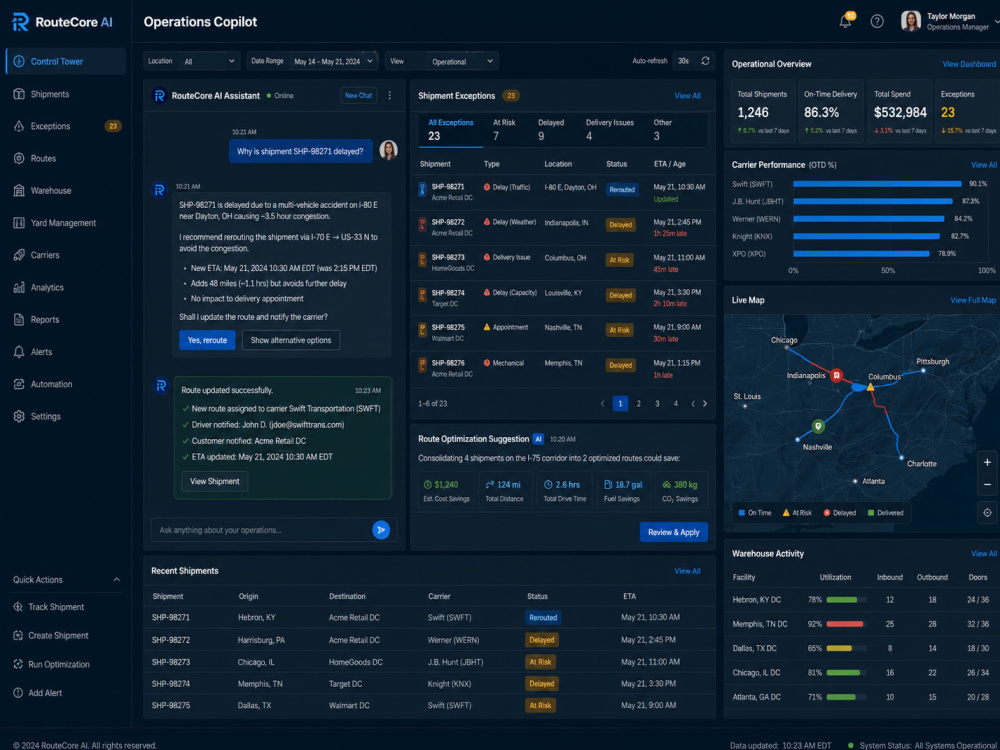Click the Analytics chart sidebar icon
This screenshot has height=750, width=1000.
click(x=19, y=287)
